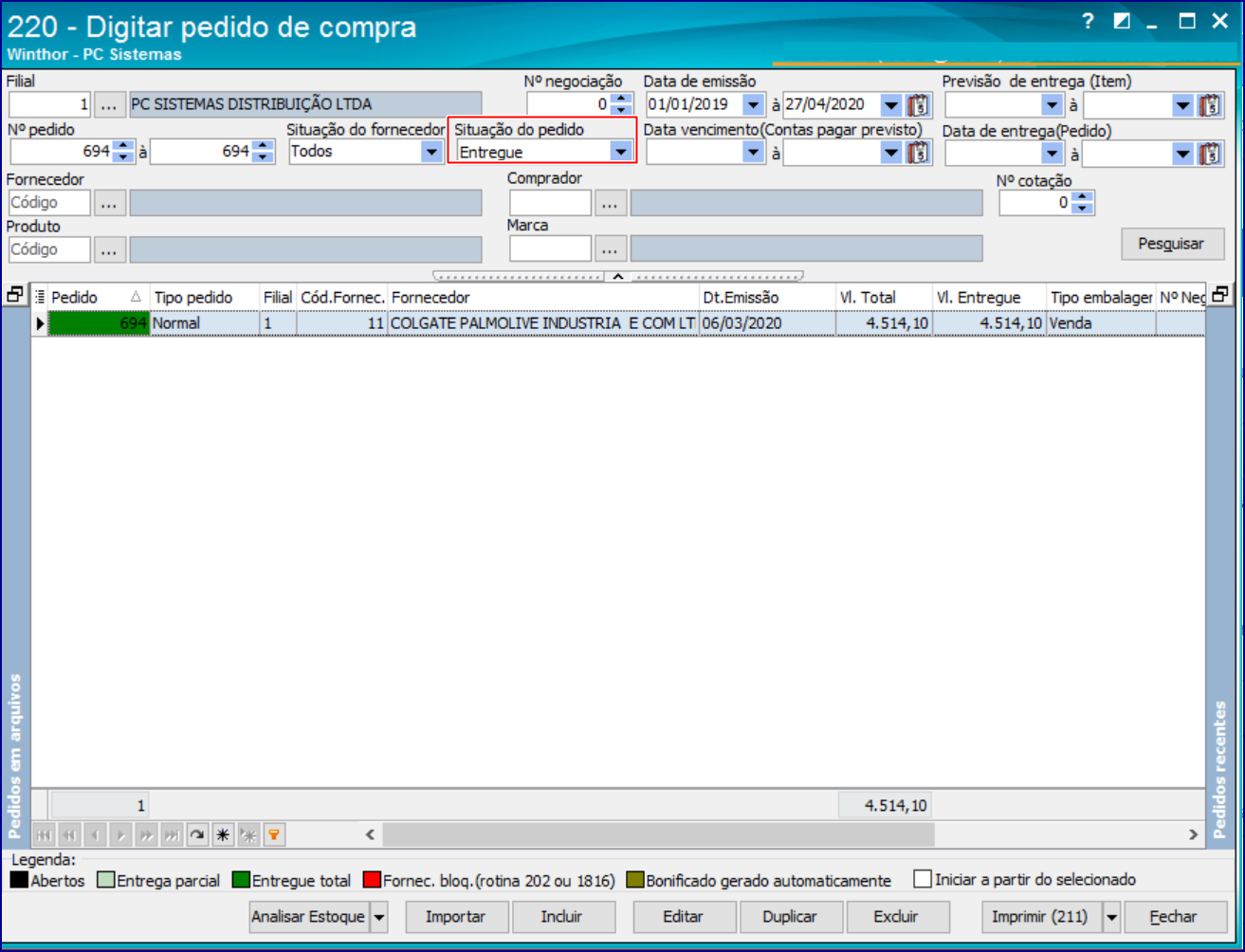Go to last record in grid navigator
The image size is (1245, 952).
(172, 835)
